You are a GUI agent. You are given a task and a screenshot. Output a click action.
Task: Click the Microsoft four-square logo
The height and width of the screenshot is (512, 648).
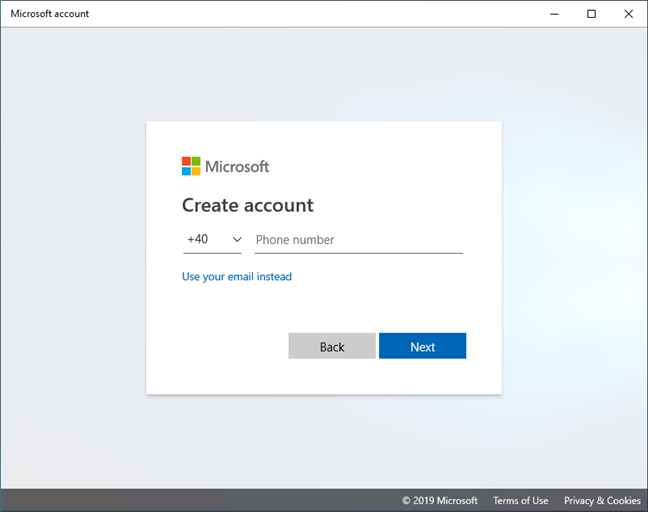(191, 166)
